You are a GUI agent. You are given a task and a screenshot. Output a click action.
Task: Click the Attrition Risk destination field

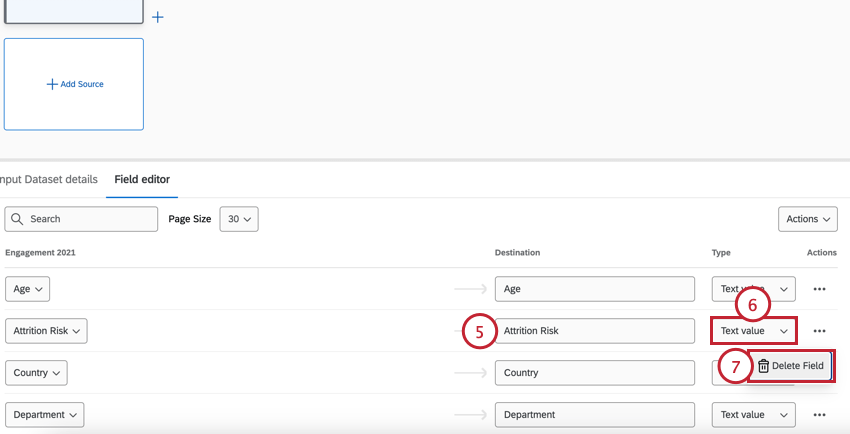coord(594,331)
